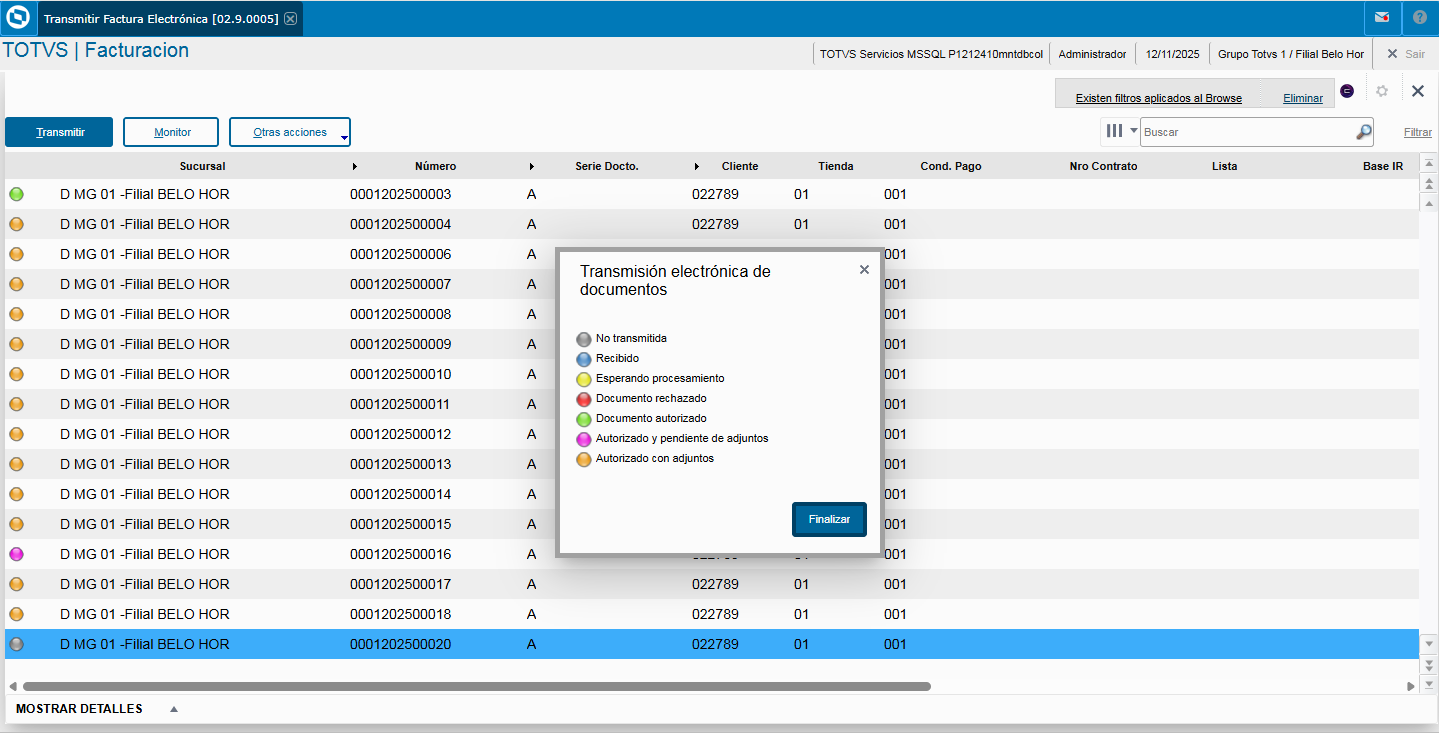1439x733 pixels.
Task: Click the Número column header
Action: (435, 166)
